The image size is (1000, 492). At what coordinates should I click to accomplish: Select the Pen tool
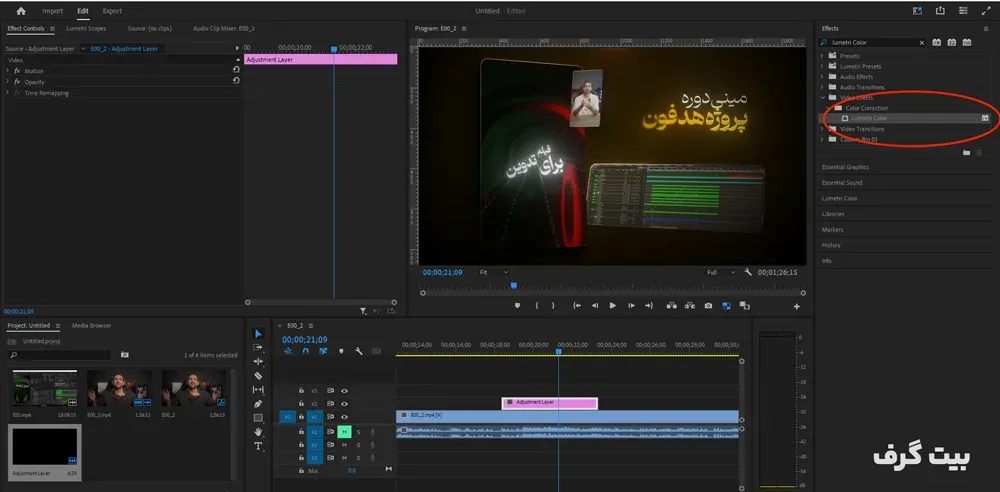258,404
